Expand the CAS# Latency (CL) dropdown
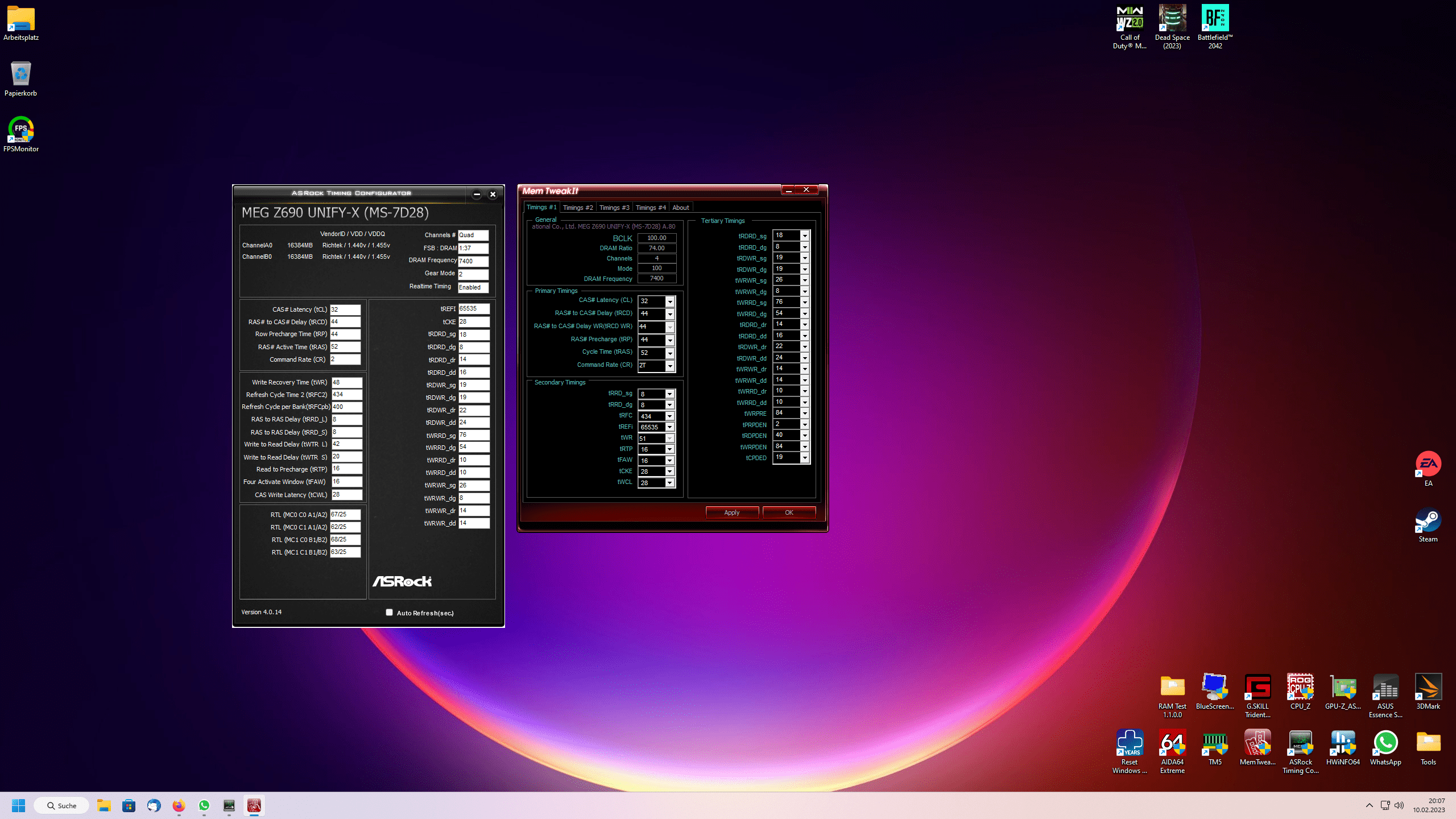The width and height of the screenshot is (1456, 819). (670, 301)
